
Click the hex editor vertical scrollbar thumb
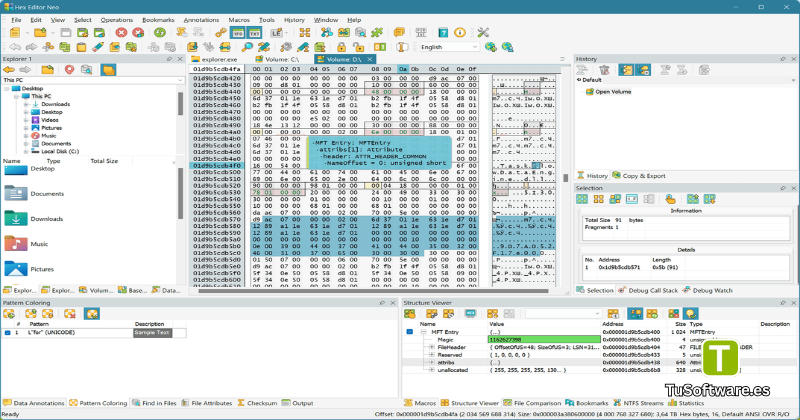[x=565, y=178]
